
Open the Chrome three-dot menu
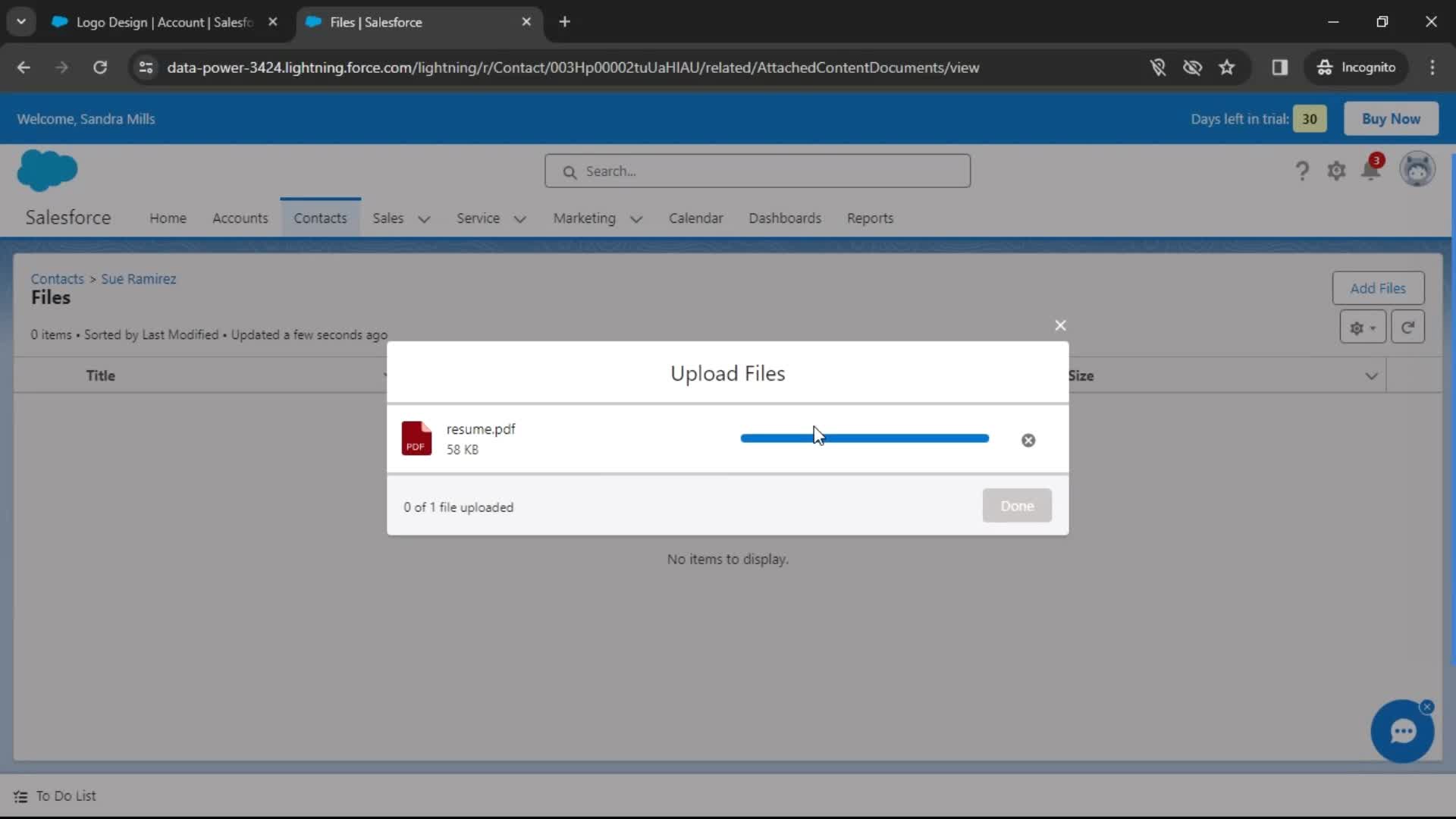coord(1432,67)
